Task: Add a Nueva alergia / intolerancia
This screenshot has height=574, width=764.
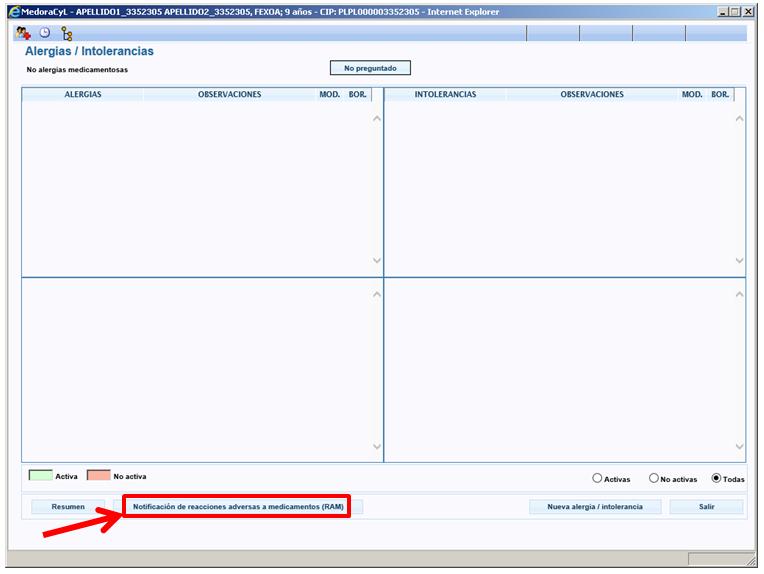Action: [x=594, y=507]
